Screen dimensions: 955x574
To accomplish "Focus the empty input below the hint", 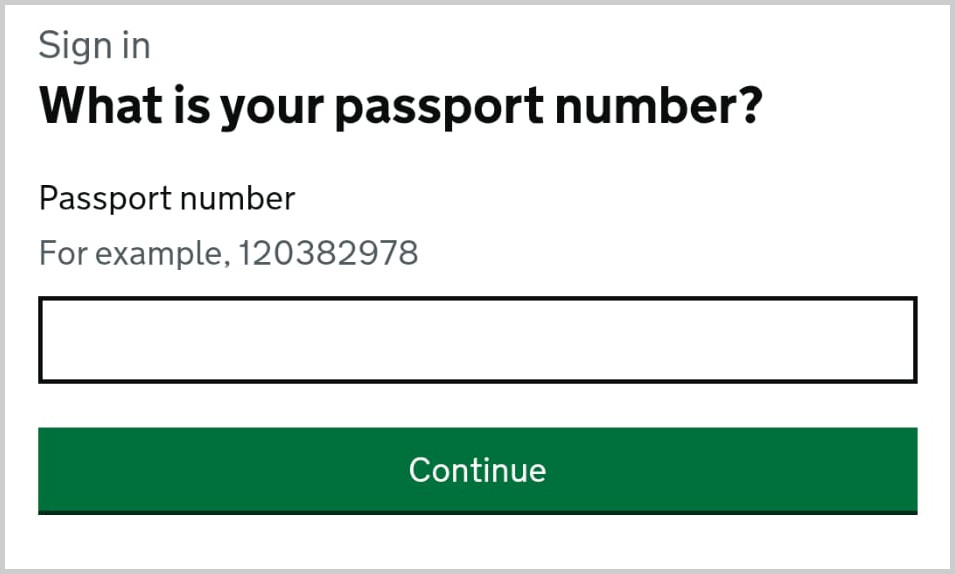I will tap(477, 340).
